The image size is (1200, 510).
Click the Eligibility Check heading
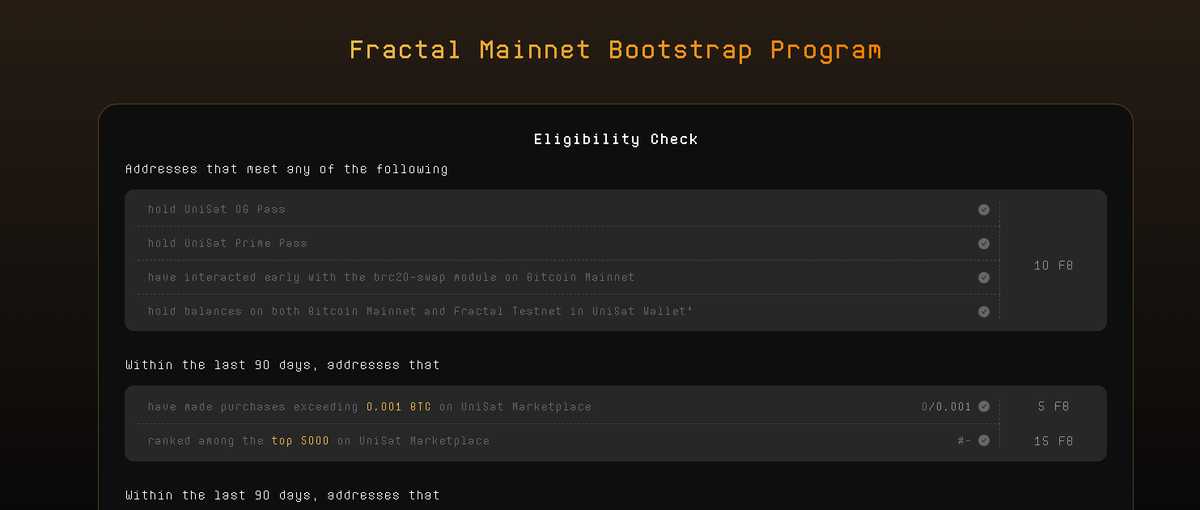point(616,139)
